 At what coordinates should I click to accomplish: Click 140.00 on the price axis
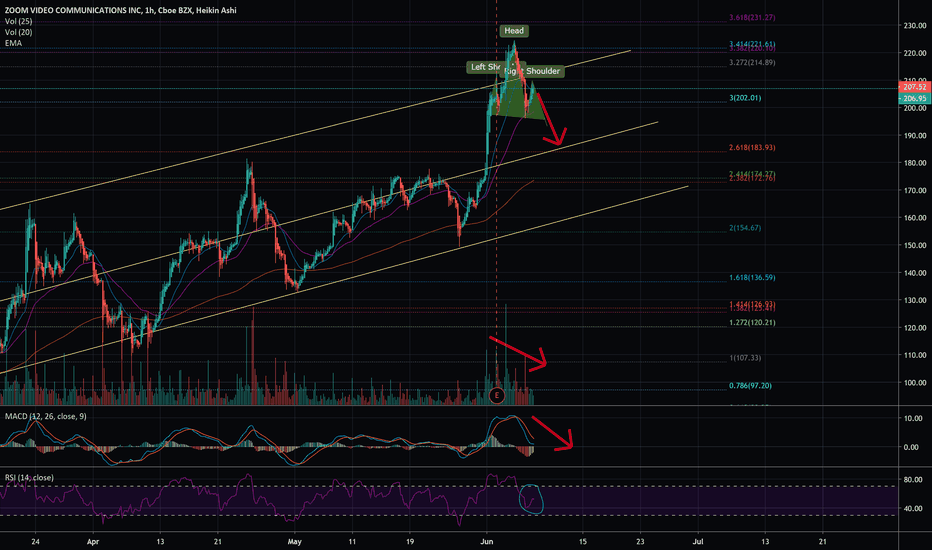(x=915, y=273)
